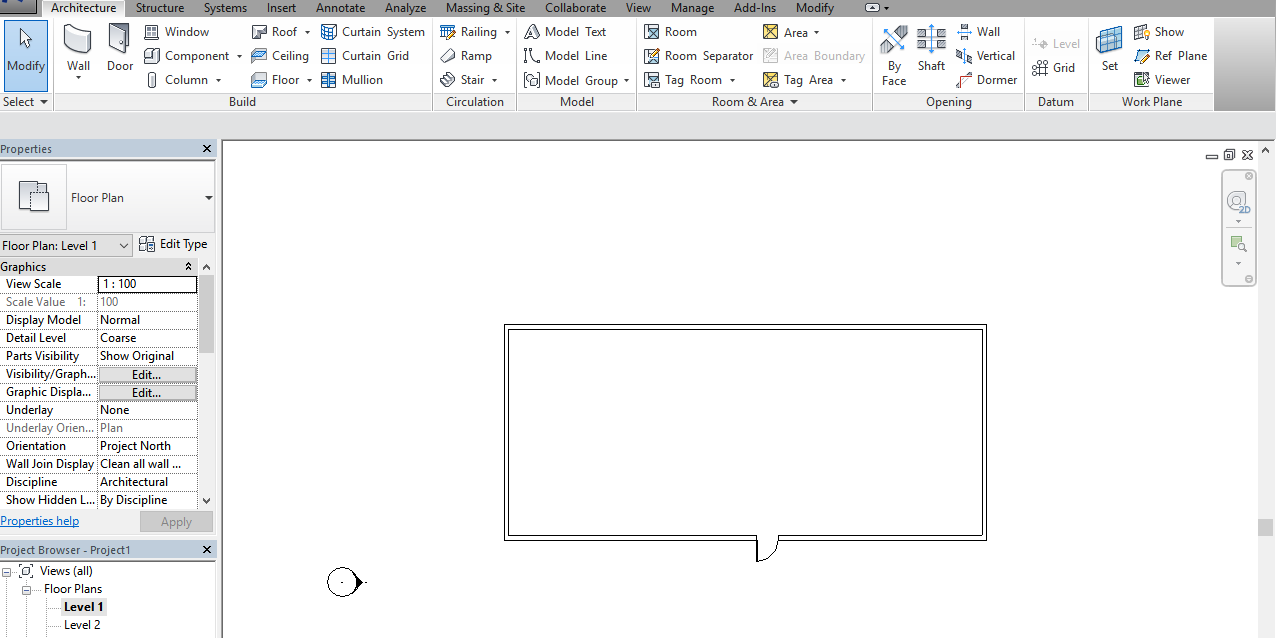Open the Structure ribbon tab
The height and width of the screenshot is (638, 1276).
click(x=160, y=8)
